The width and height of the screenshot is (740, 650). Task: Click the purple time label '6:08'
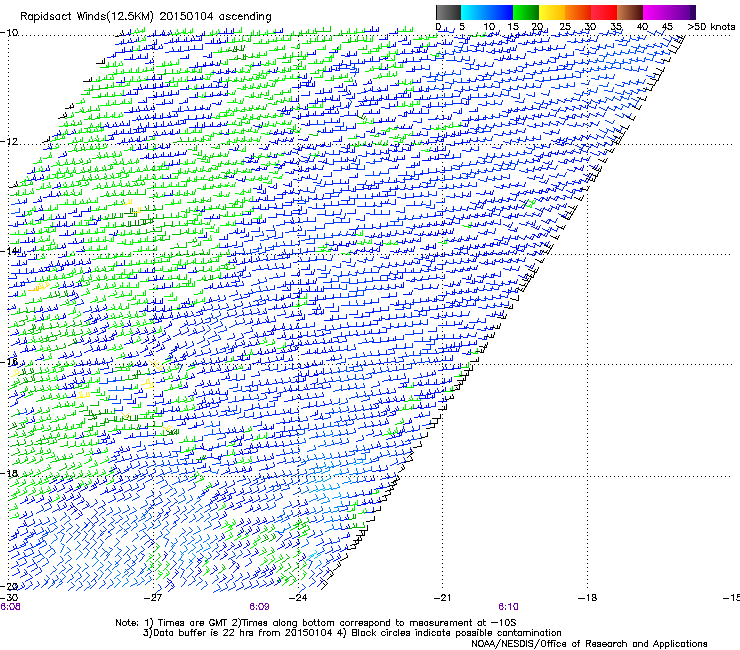(x=10, y=607)
